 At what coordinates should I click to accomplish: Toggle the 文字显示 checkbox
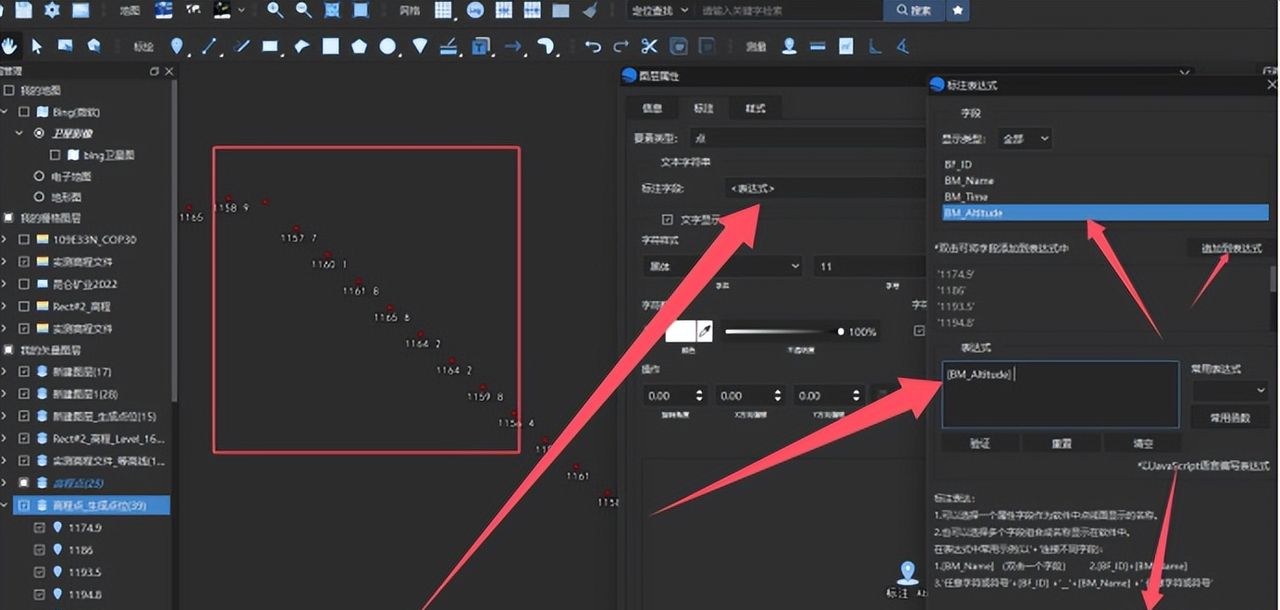click(x=667, y=219)
